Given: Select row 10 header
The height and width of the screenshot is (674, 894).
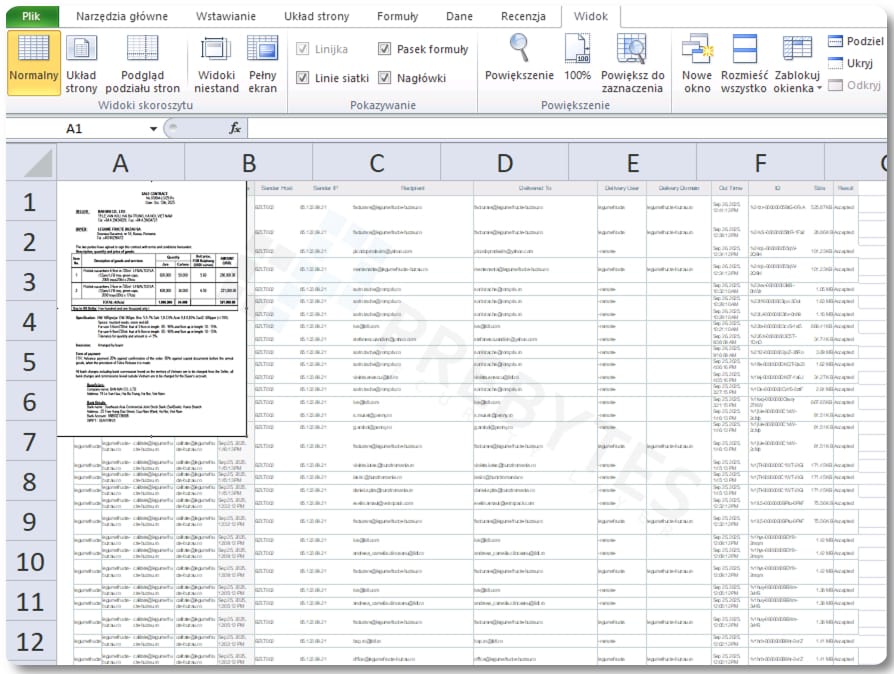Looking at the screenshot, I should tap(30, 562).
